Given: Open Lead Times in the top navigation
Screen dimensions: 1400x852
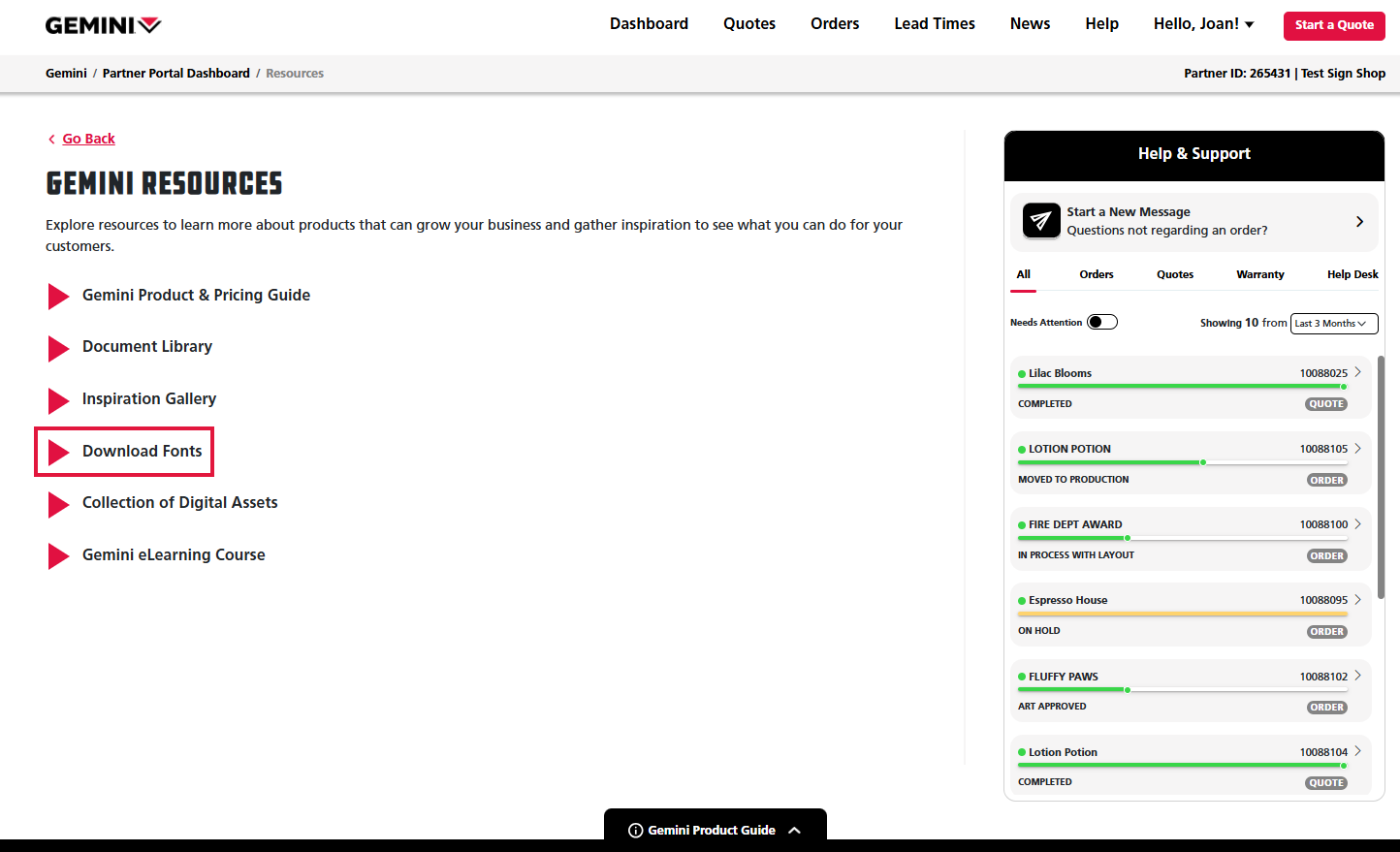Looking at the screenshot, I should (x=934, y=24).
